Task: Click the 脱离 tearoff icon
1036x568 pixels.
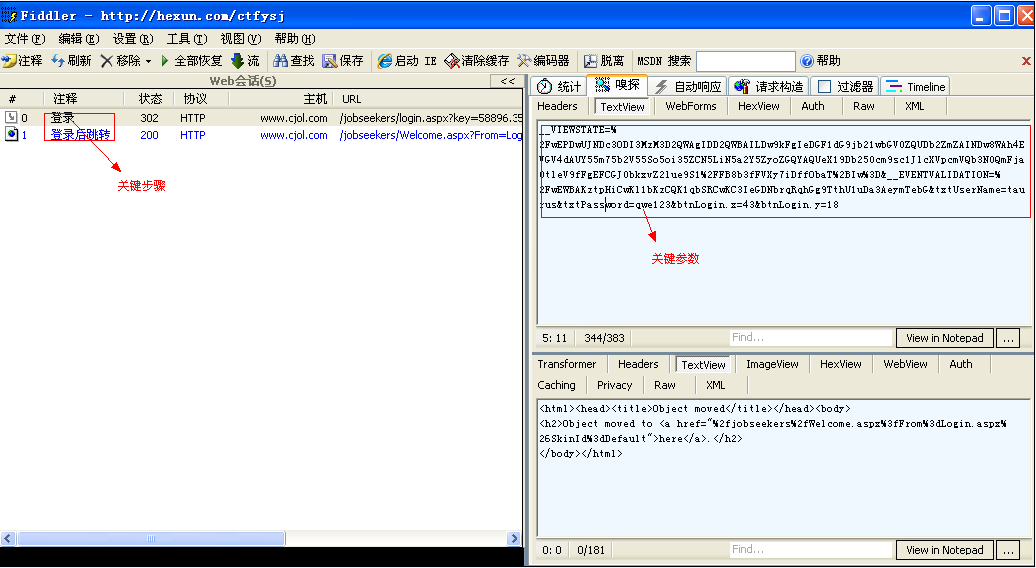Action: click(x=591, y=61)
